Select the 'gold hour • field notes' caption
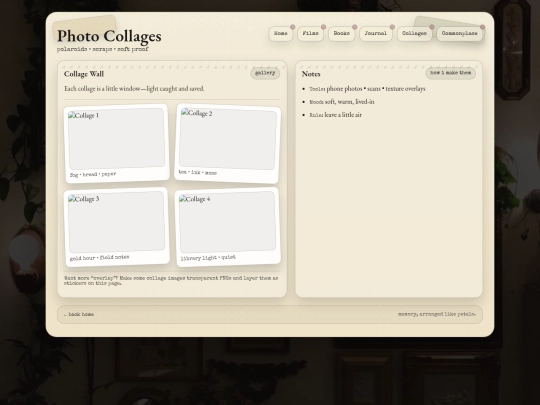 (x=100, y=258)
